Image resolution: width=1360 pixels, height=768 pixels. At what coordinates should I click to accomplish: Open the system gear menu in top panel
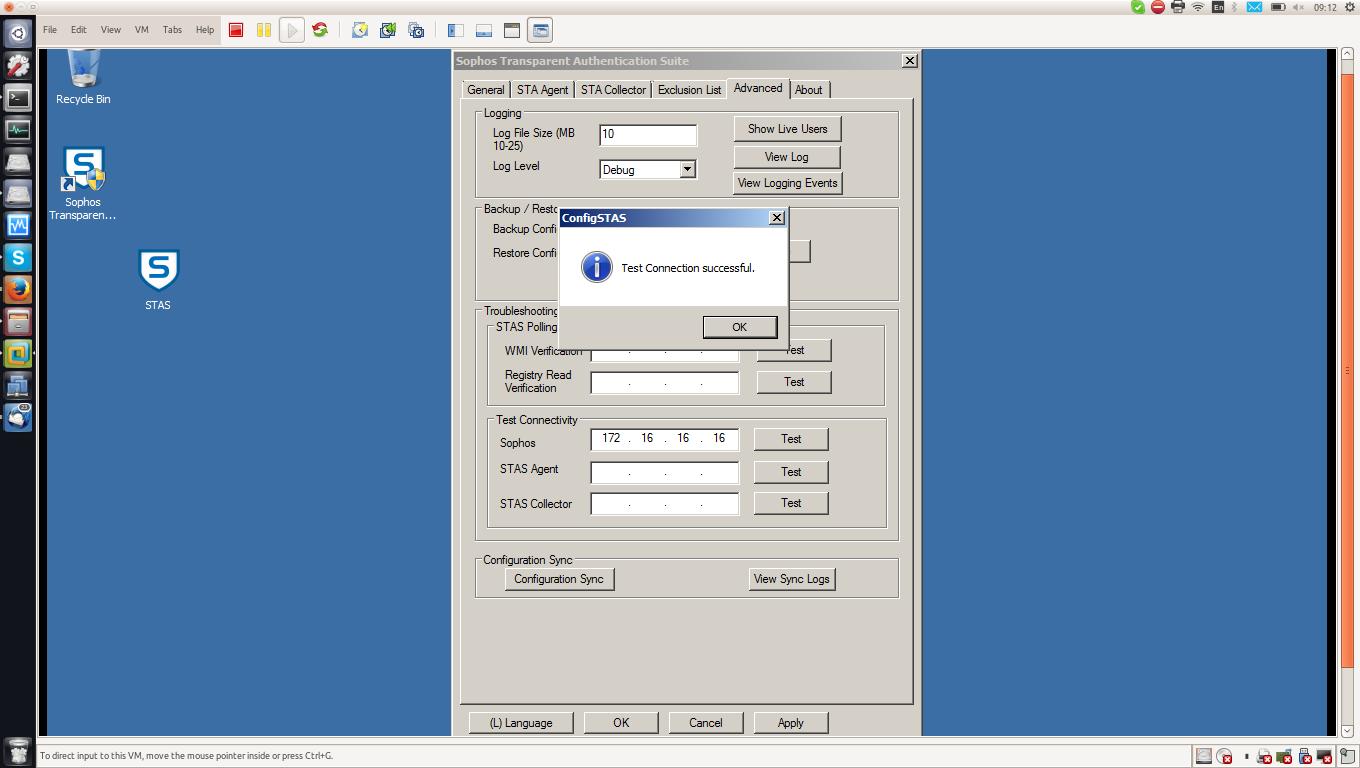1349,7
